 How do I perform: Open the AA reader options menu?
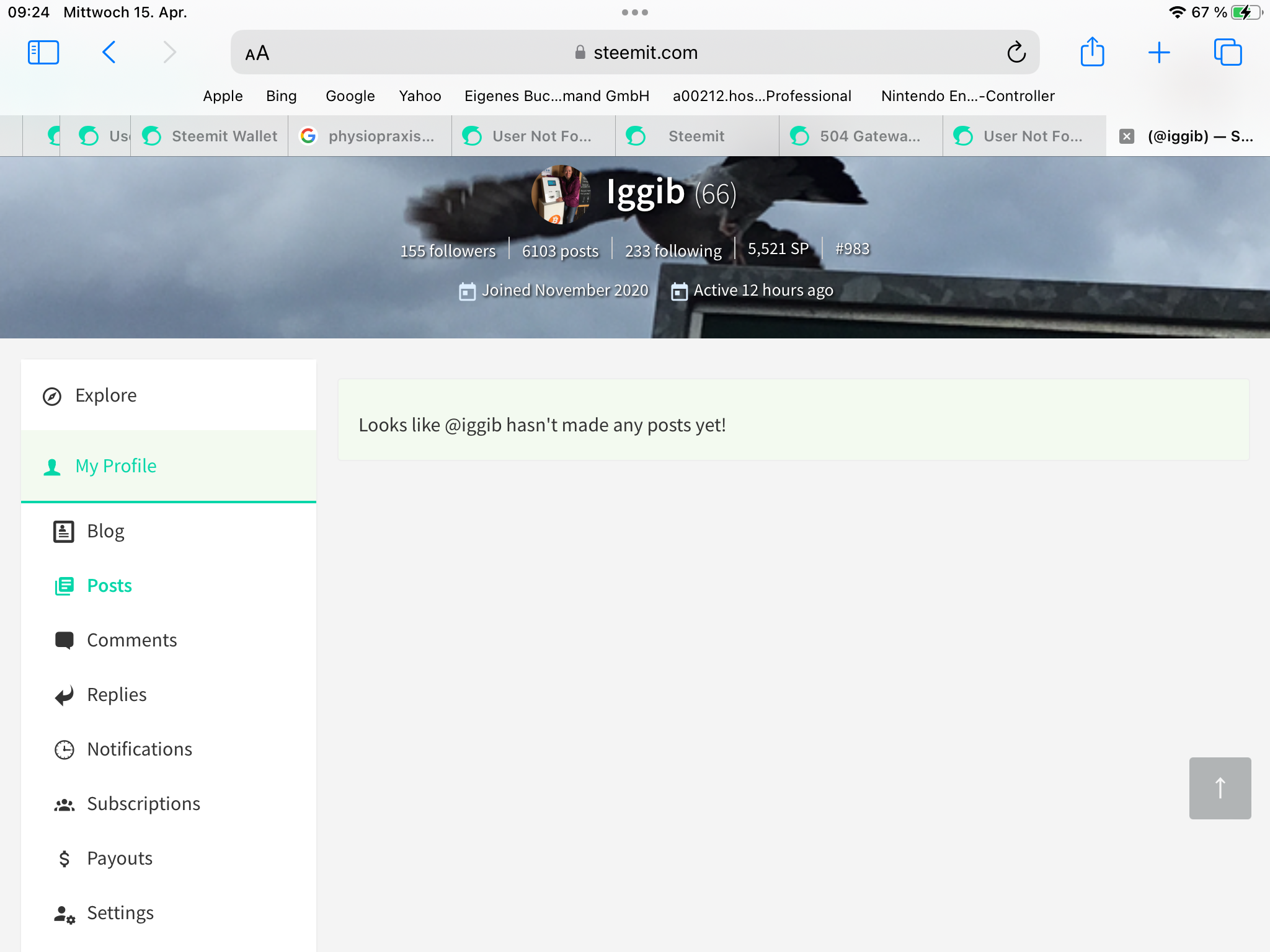[x=257, y=53]
